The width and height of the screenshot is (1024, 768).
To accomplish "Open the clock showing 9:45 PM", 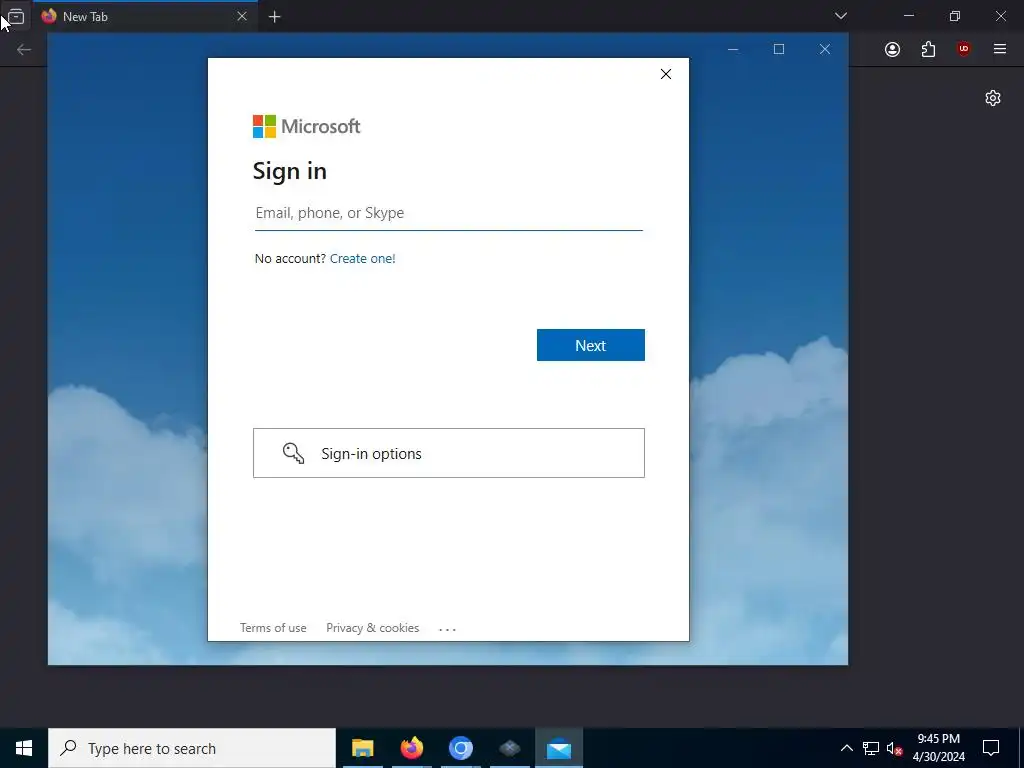I will [x=938, y=748].
